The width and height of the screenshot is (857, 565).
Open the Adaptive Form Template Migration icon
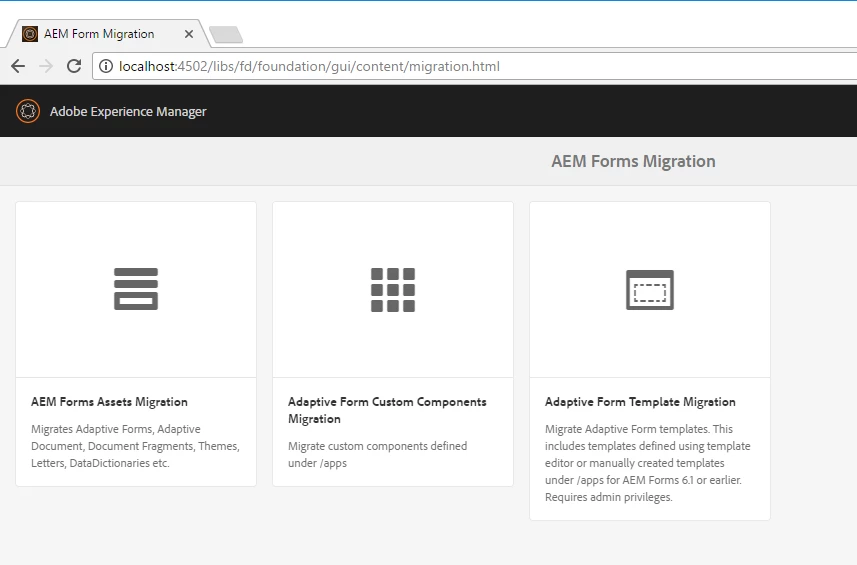point(650,290)
